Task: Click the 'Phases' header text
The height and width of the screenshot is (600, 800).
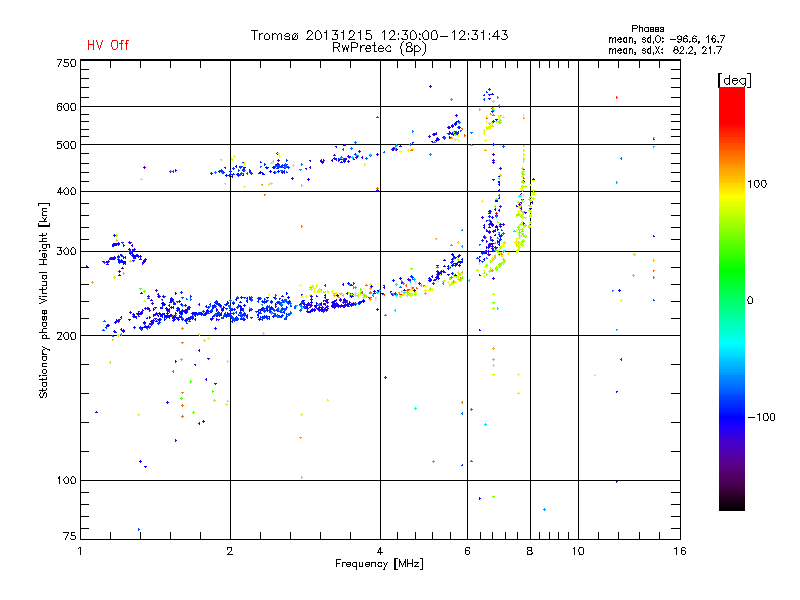Action: (647, 29)
